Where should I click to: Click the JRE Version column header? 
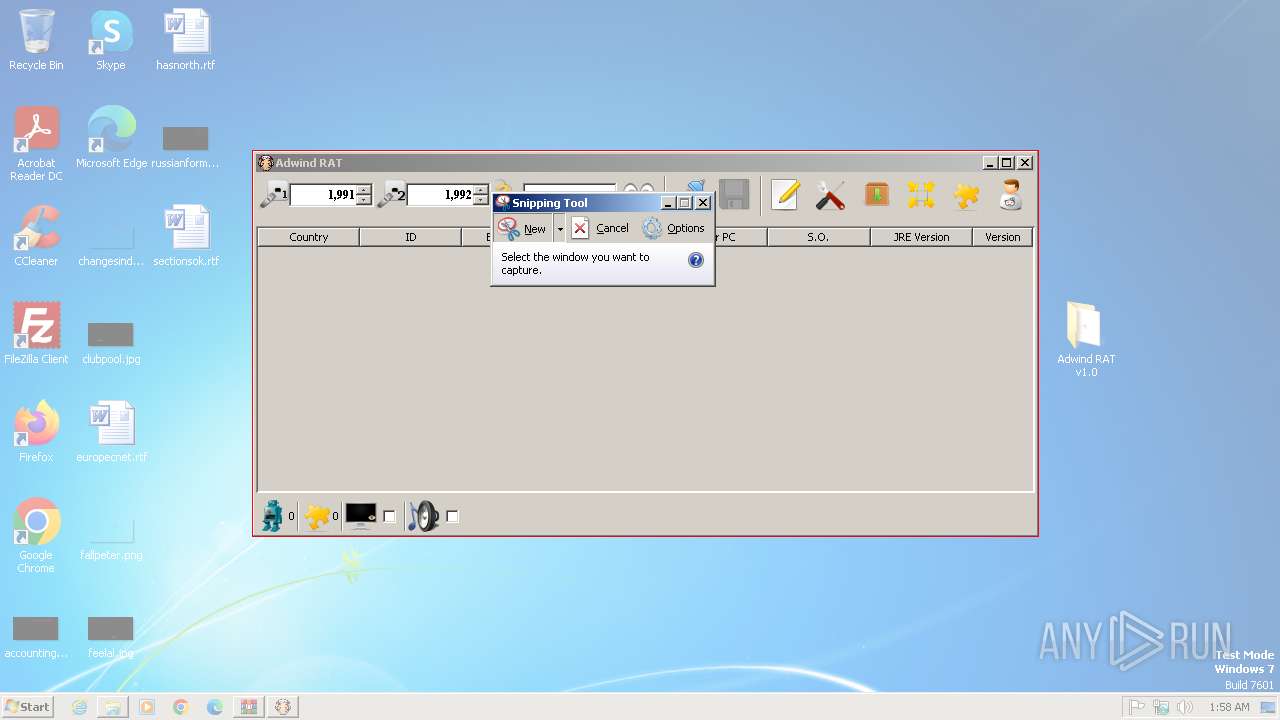tap(921, 237)
